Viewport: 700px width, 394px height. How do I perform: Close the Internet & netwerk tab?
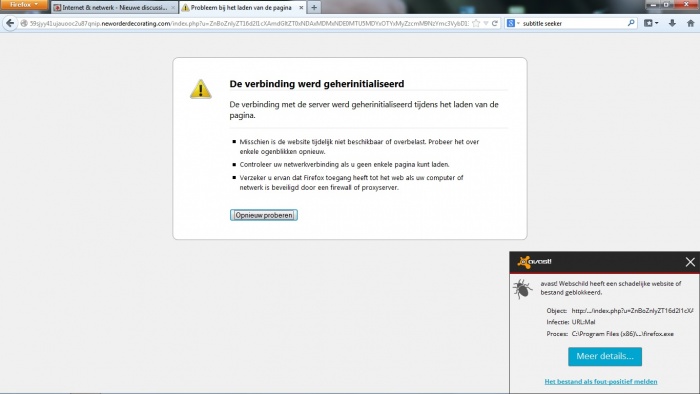click(173, 8)
